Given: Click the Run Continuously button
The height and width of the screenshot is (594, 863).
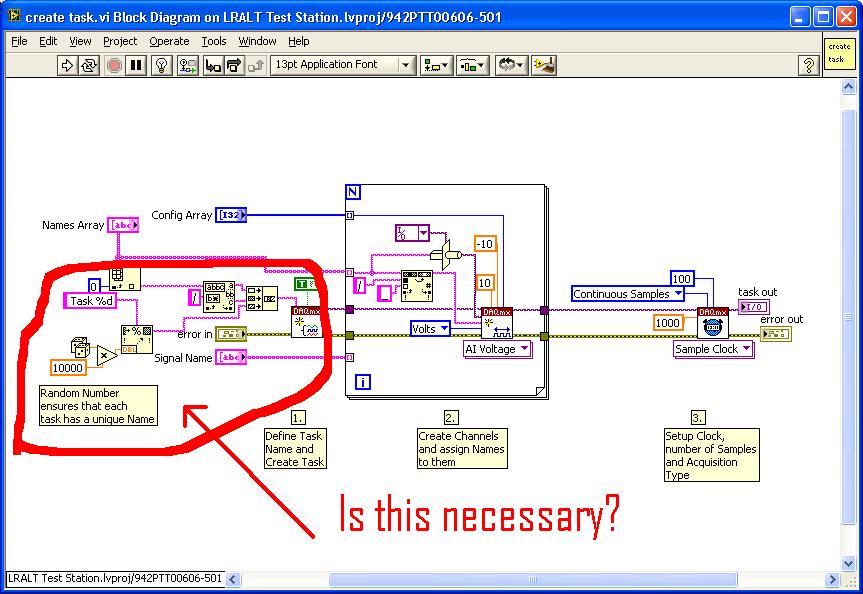Looking at the screenshot, I should coord(89,66).
